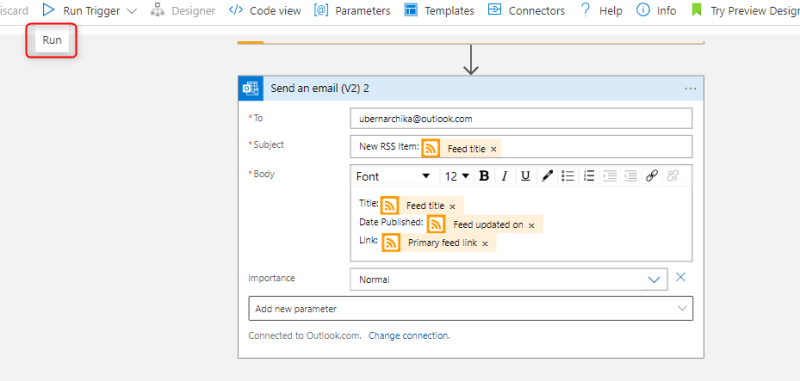Image resolution: width=800 pixels, height=381 pixels.
Task: Remove Feed updated on token
Action: pos(531,225)
